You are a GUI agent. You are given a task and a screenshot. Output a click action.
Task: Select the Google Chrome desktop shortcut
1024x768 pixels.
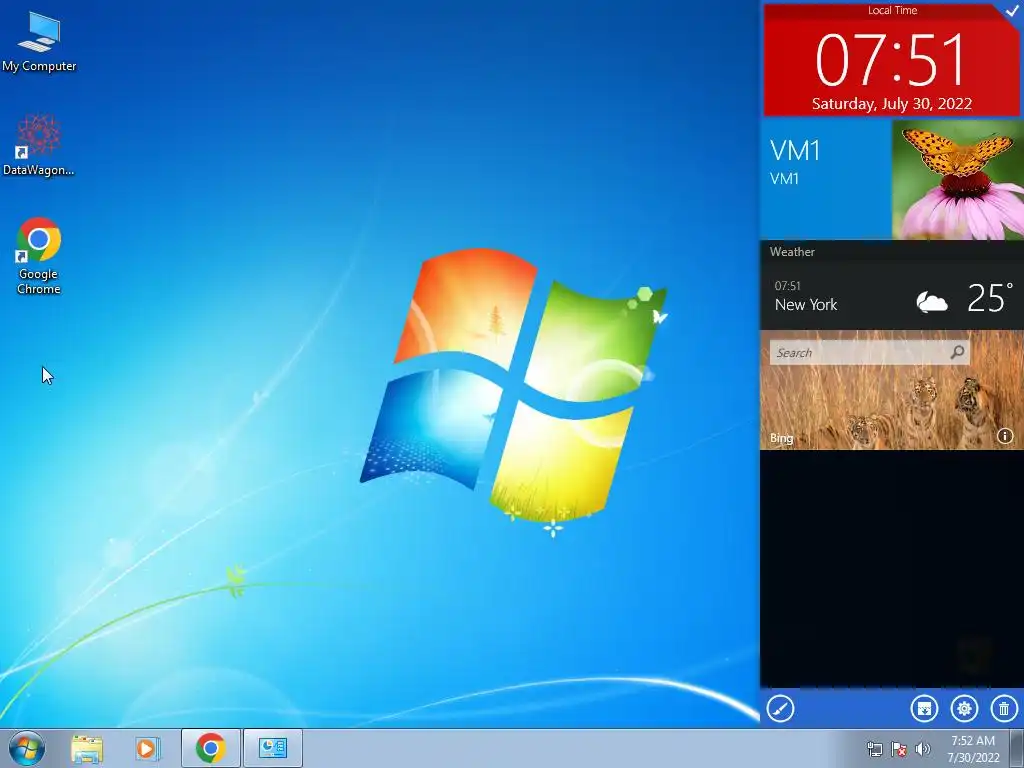pos(39,255)
